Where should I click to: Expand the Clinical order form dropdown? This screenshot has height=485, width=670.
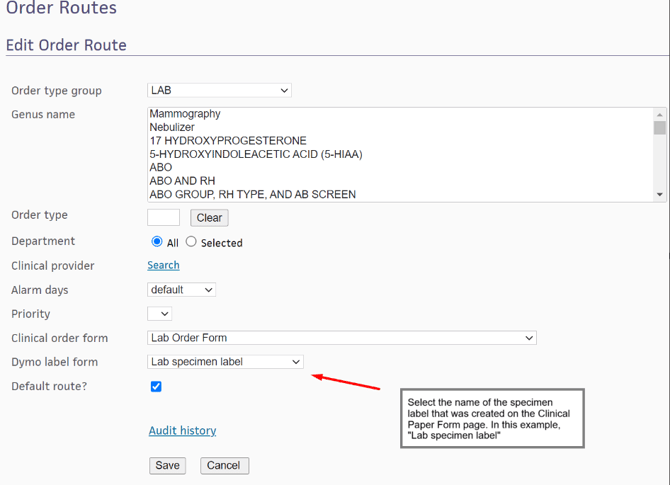(341, 338)
